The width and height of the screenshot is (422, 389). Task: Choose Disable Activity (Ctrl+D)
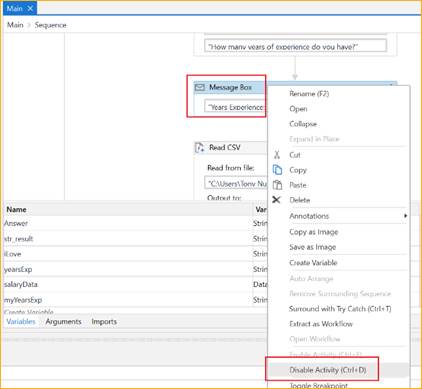pos(328,370)
